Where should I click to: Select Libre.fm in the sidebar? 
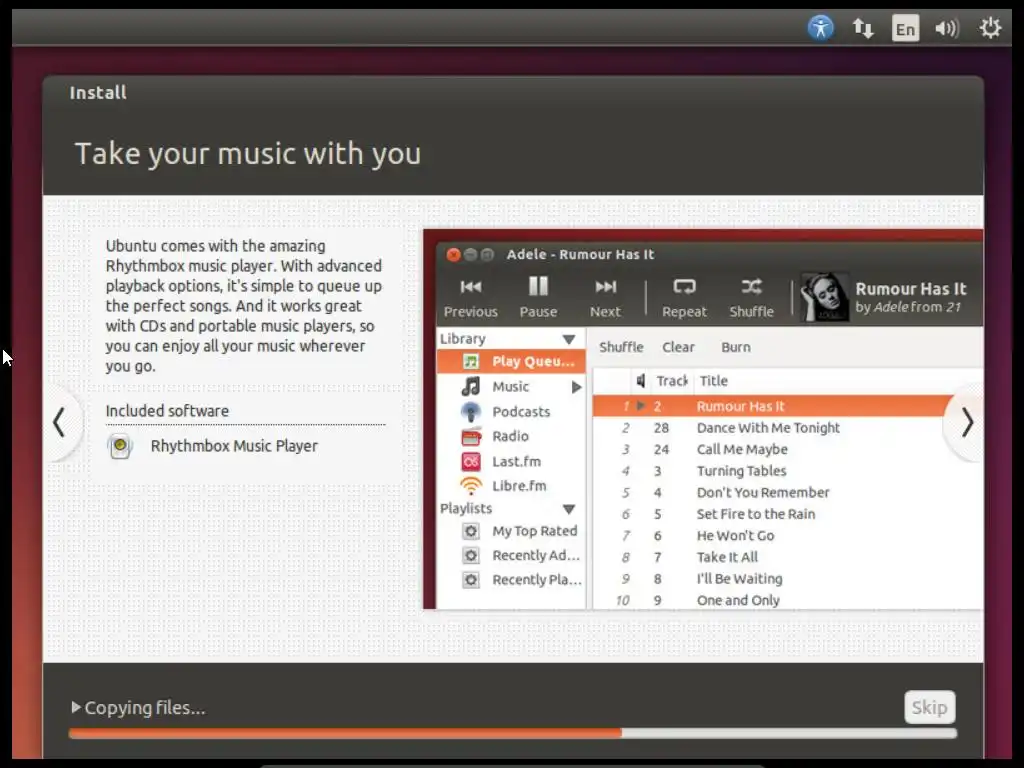click(511, 486)
